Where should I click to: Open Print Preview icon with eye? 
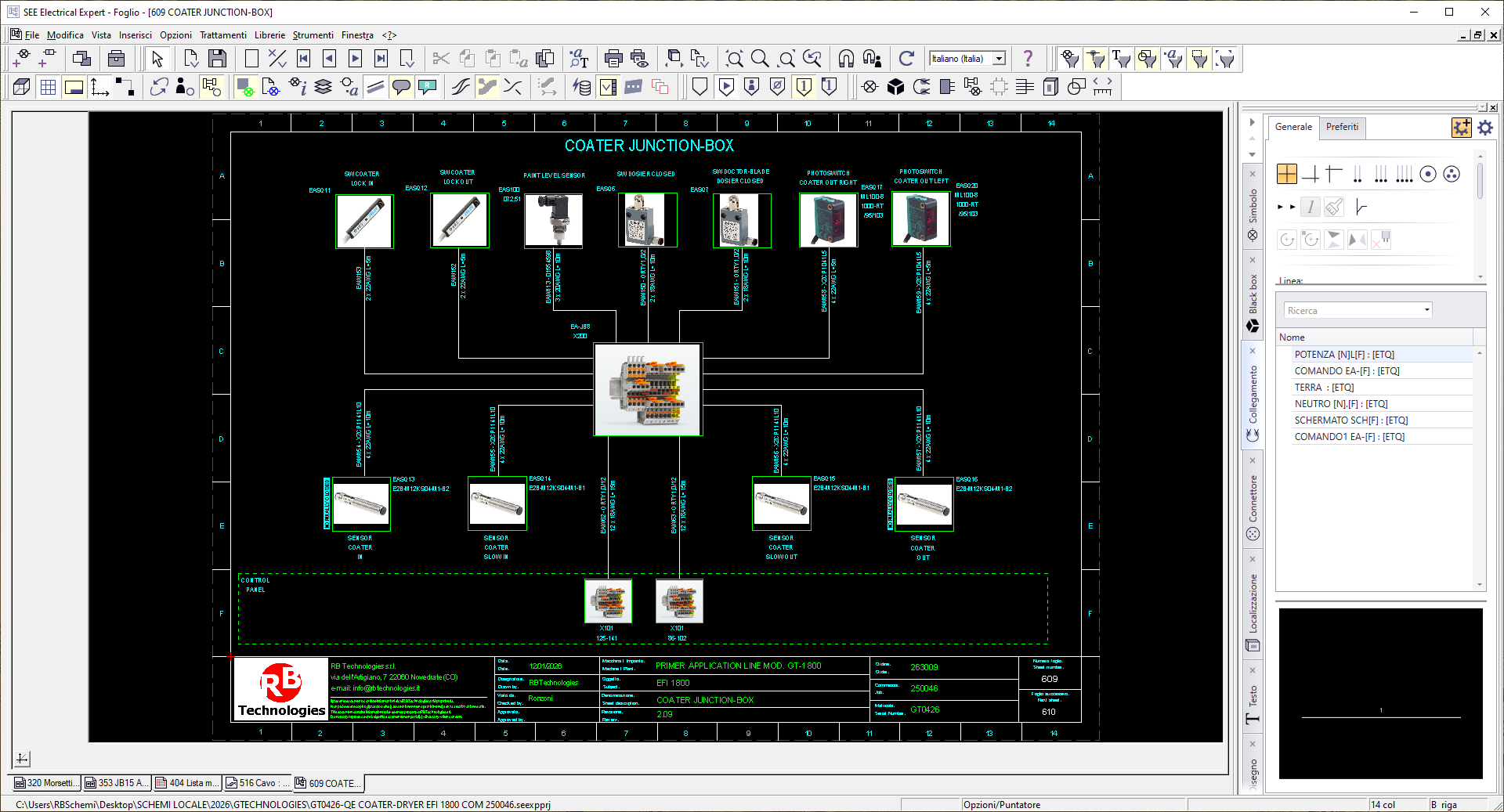click(x=639, y=59)
